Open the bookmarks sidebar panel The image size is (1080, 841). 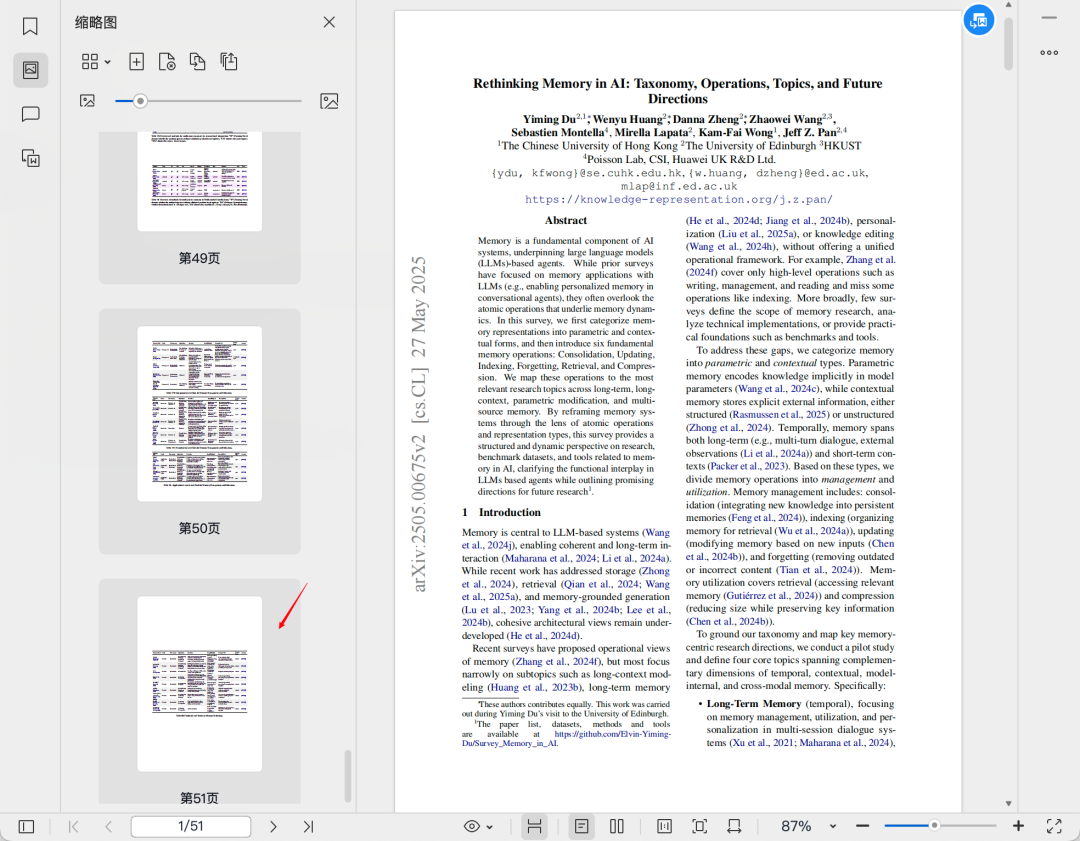tap(30, 27)
